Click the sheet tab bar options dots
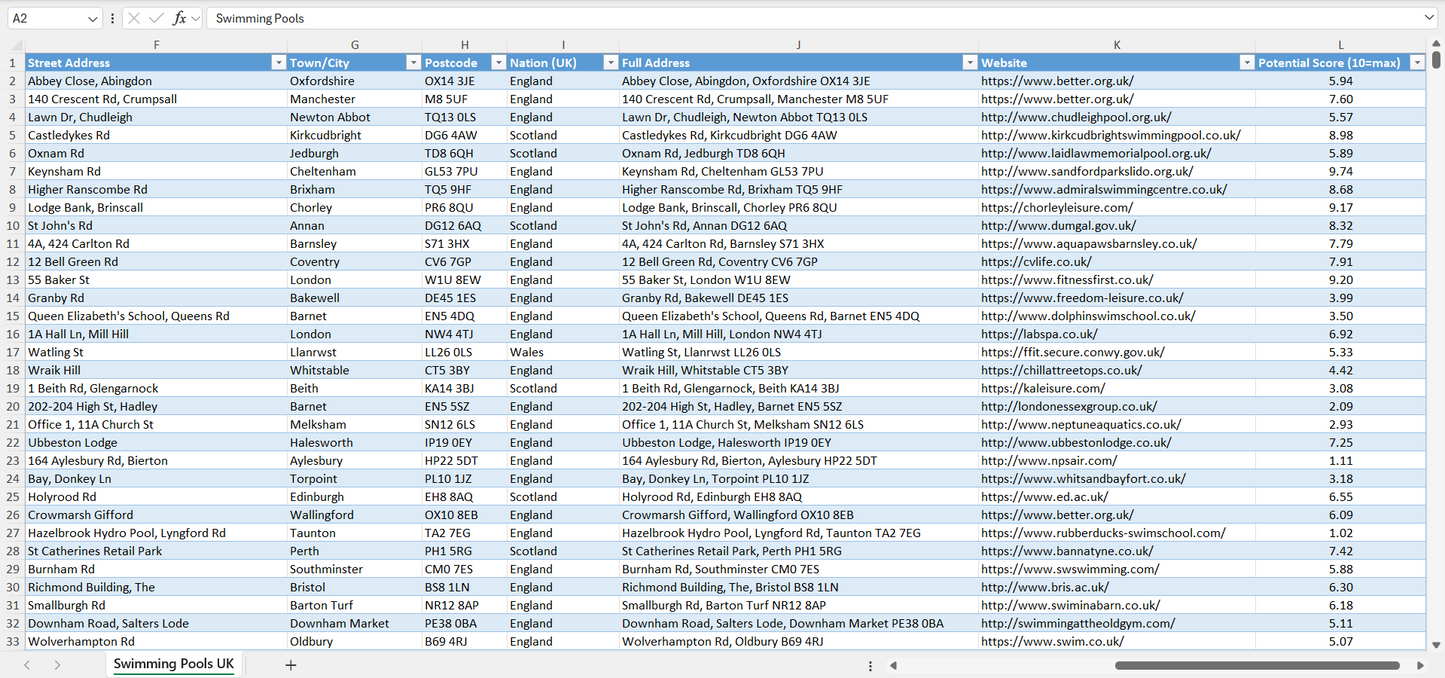 click(870, 665)
